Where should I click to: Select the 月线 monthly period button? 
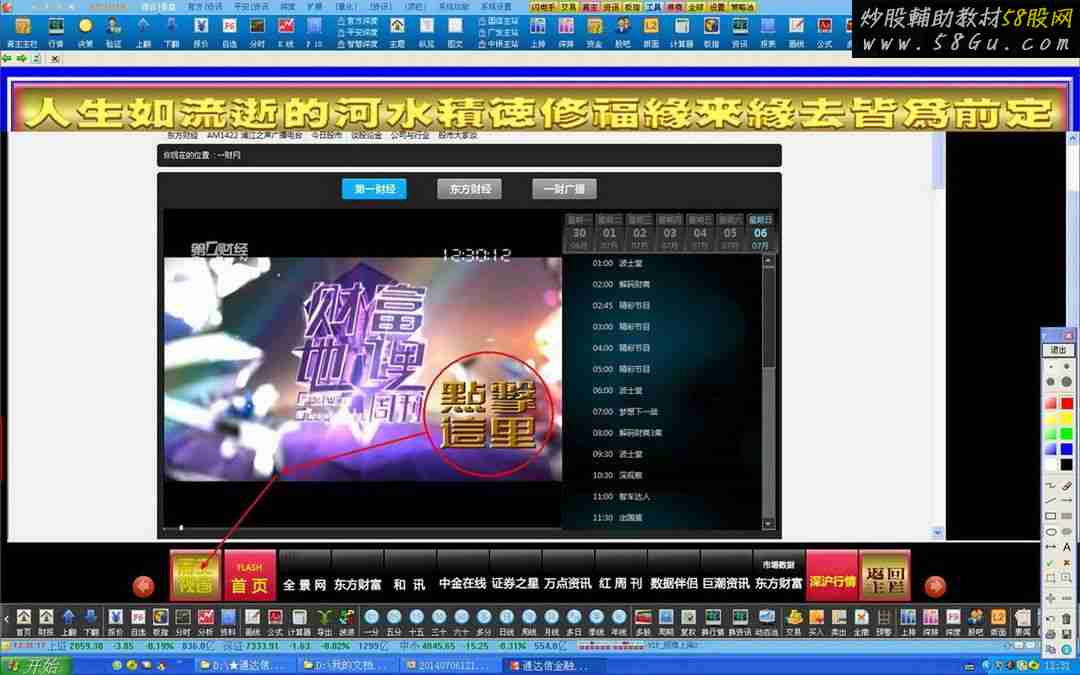coord(552,621)
